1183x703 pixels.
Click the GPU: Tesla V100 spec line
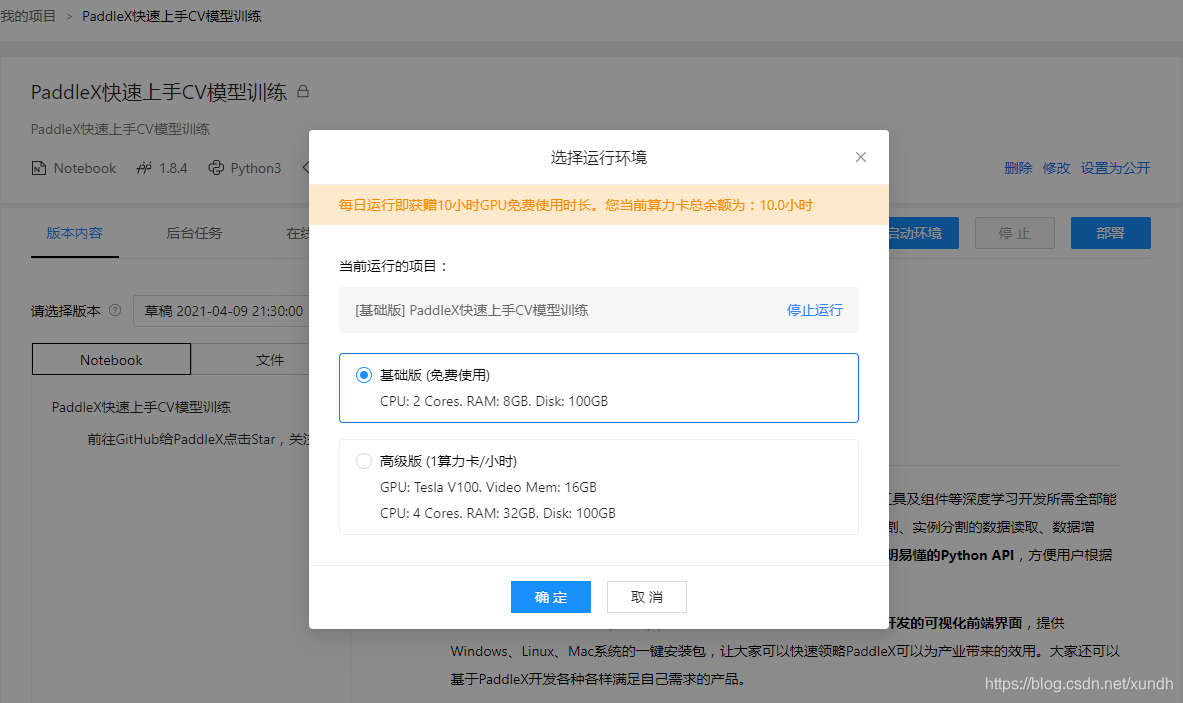[x=488, y=487]
